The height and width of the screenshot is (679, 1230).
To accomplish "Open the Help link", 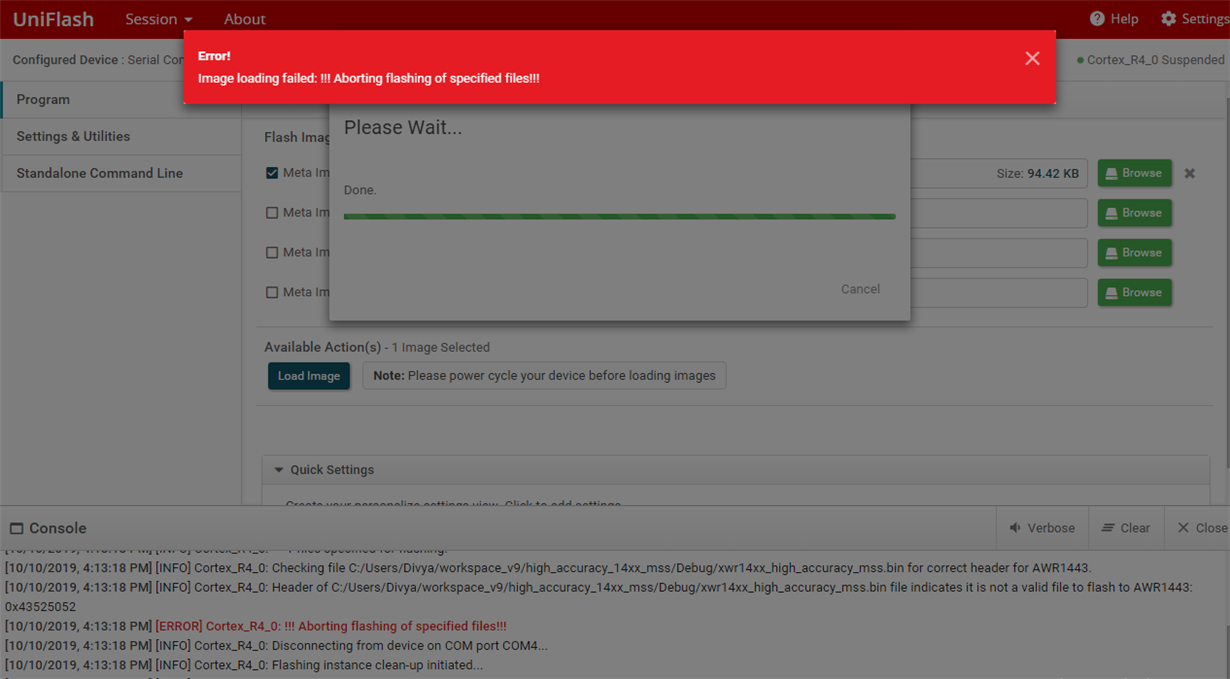I will point(1114,19).
